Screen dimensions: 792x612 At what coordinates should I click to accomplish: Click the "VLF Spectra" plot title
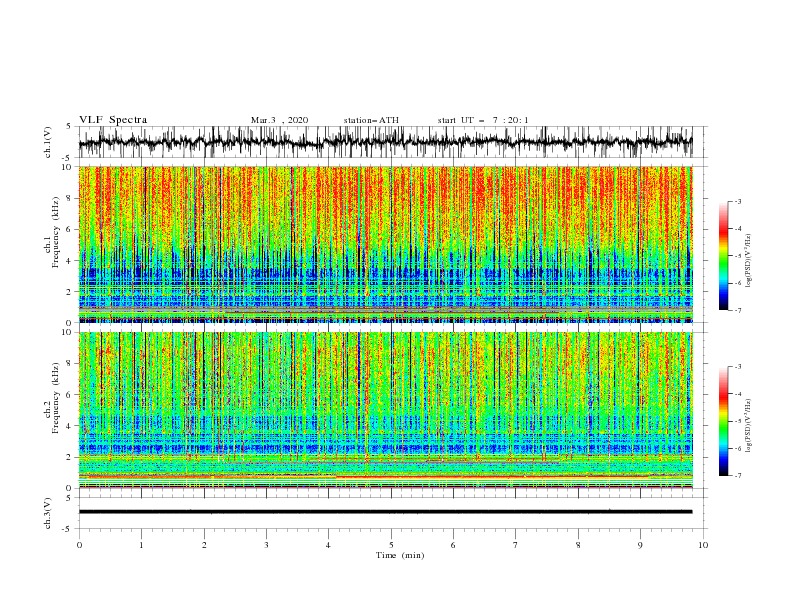[113, 120]
